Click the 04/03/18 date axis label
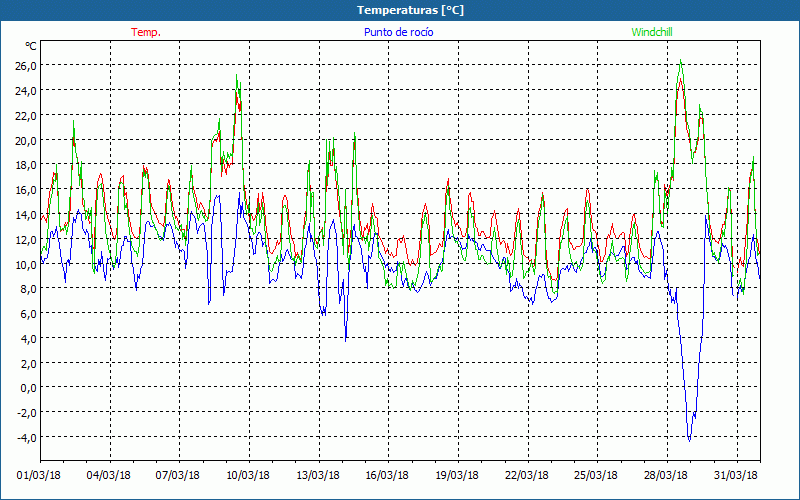This screenshot has width=800, height=500. click(109, 475)
